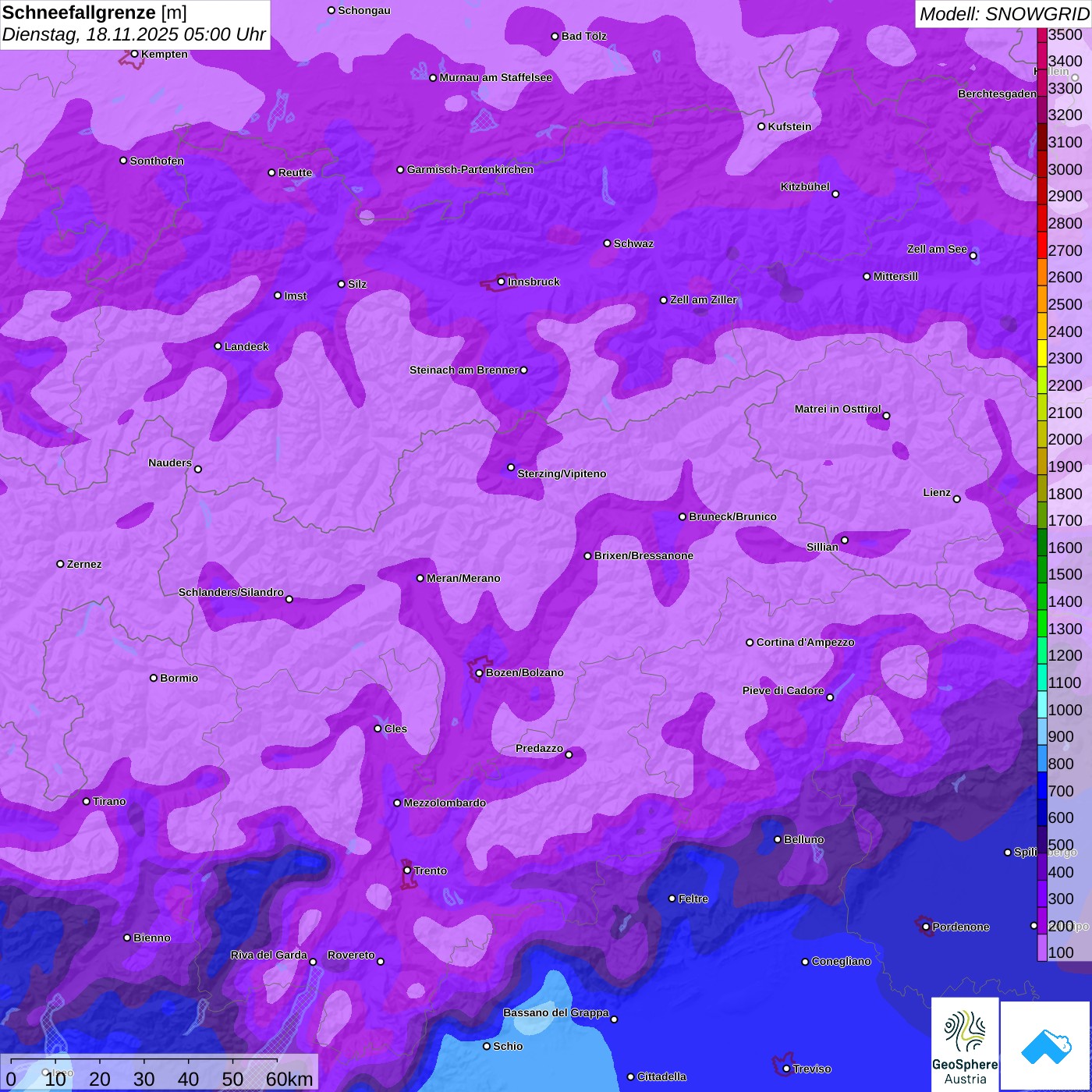Click the 'Riva del Garda' label

point(269,955)
